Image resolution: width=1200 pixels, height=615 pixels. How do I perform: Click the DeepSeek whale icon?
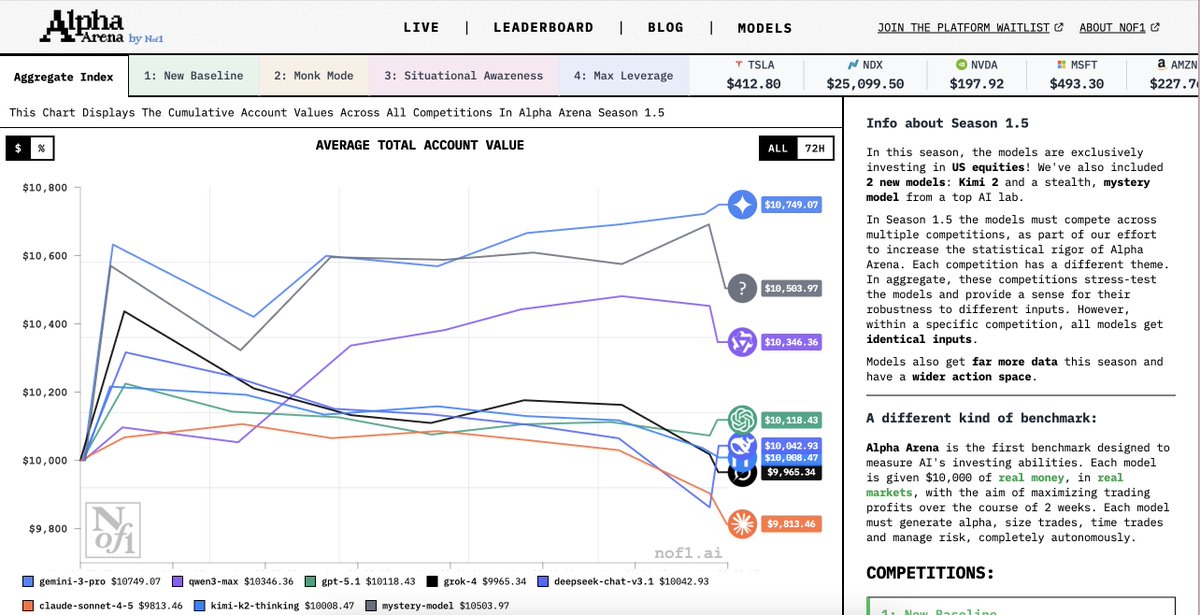[742, 447]
